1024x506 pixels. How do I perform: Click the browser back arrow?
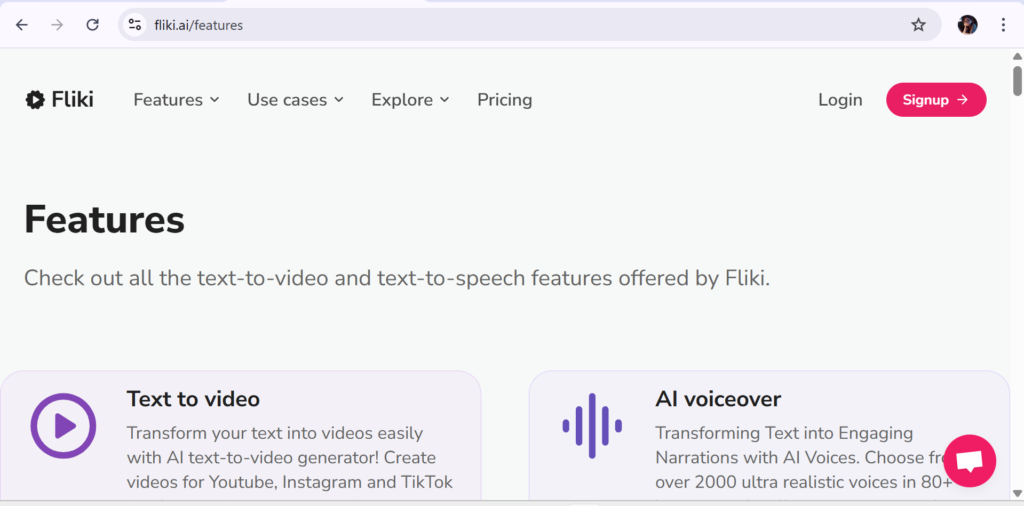pyautogui.click(x=22, y=25)
